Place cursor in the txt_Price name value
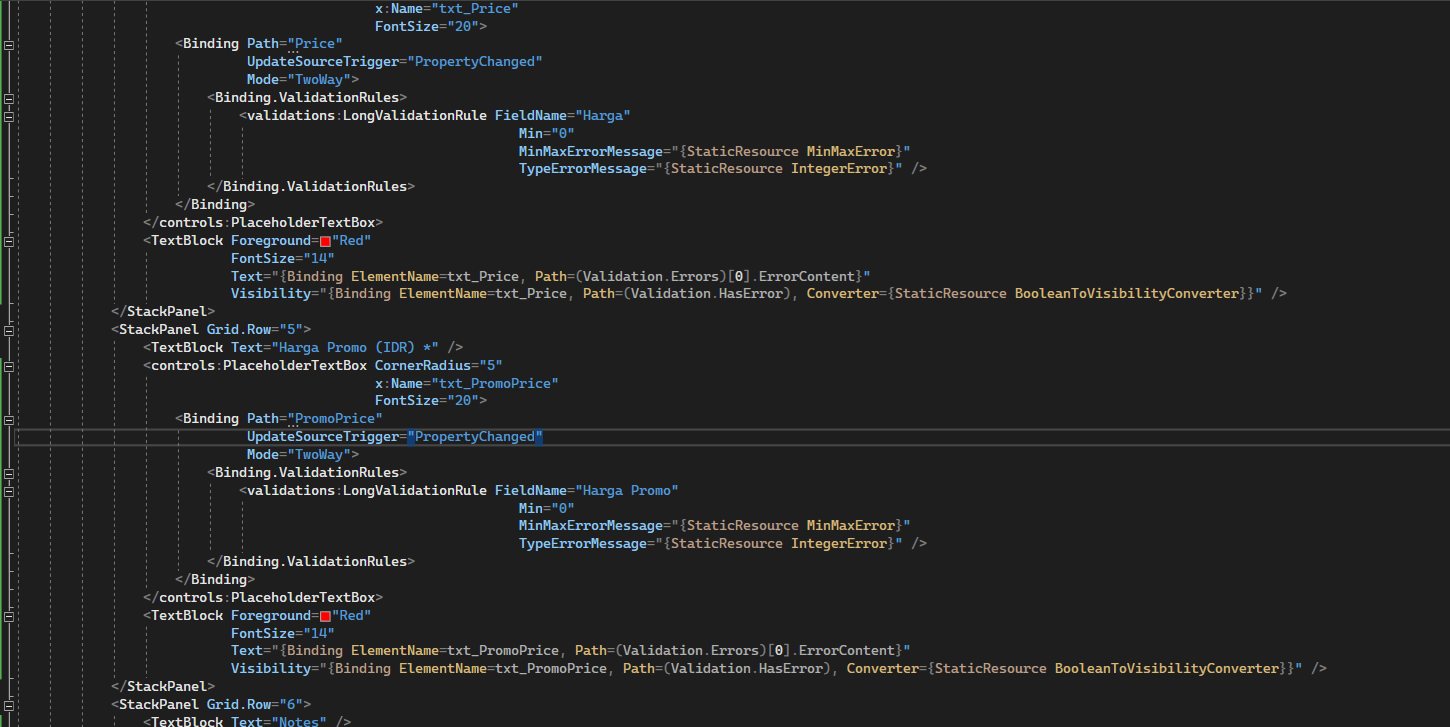This screenshot has height=727, width=1450. coord(476,8)
